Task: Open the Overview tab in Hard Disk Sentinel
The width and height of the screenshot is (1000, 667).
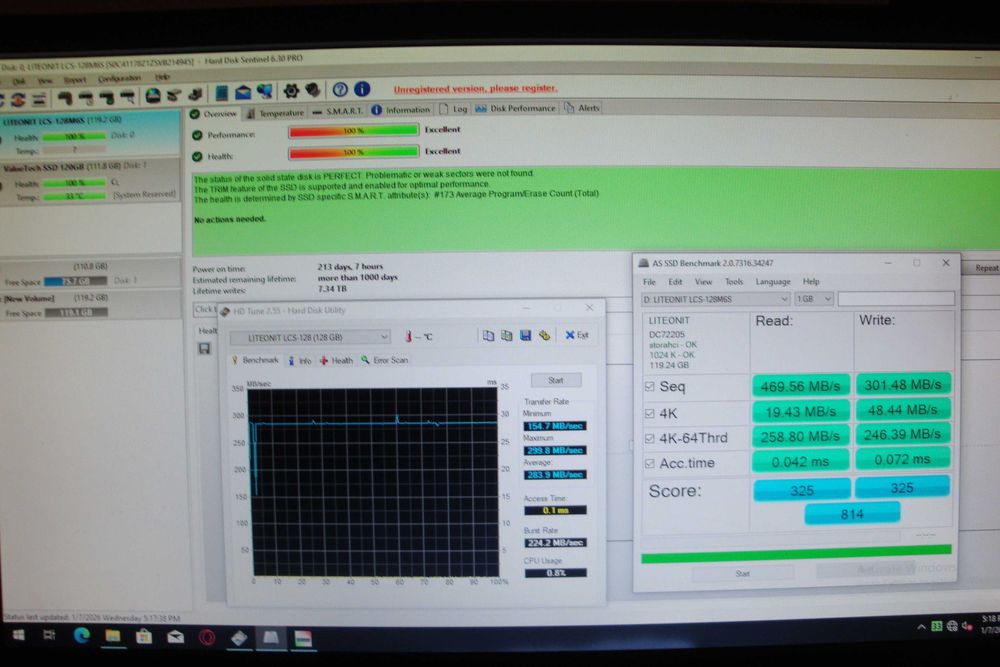Action: (x=214, y=114)
